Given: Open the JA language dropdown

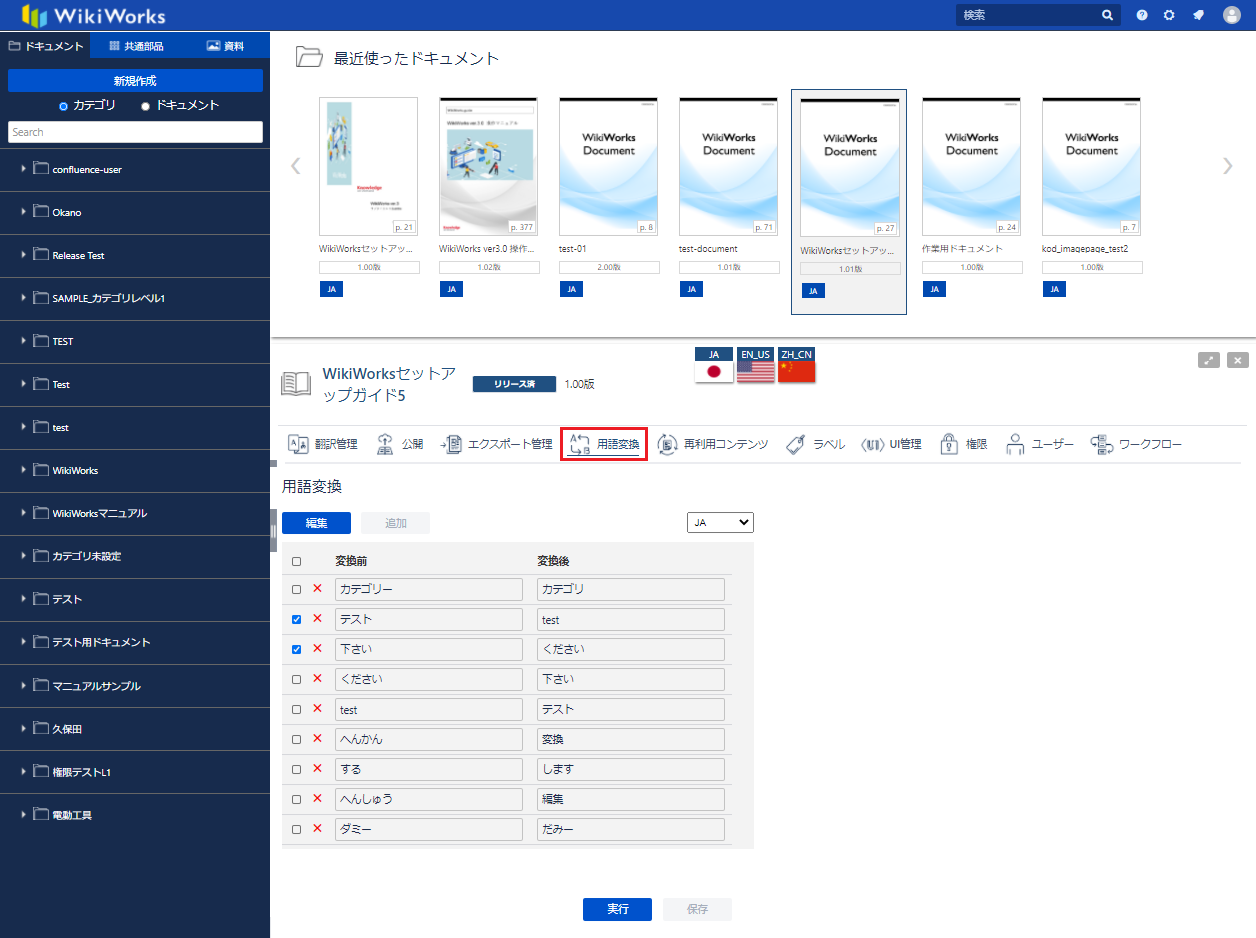Looking at the screenshot, I should tap(720, 522).
